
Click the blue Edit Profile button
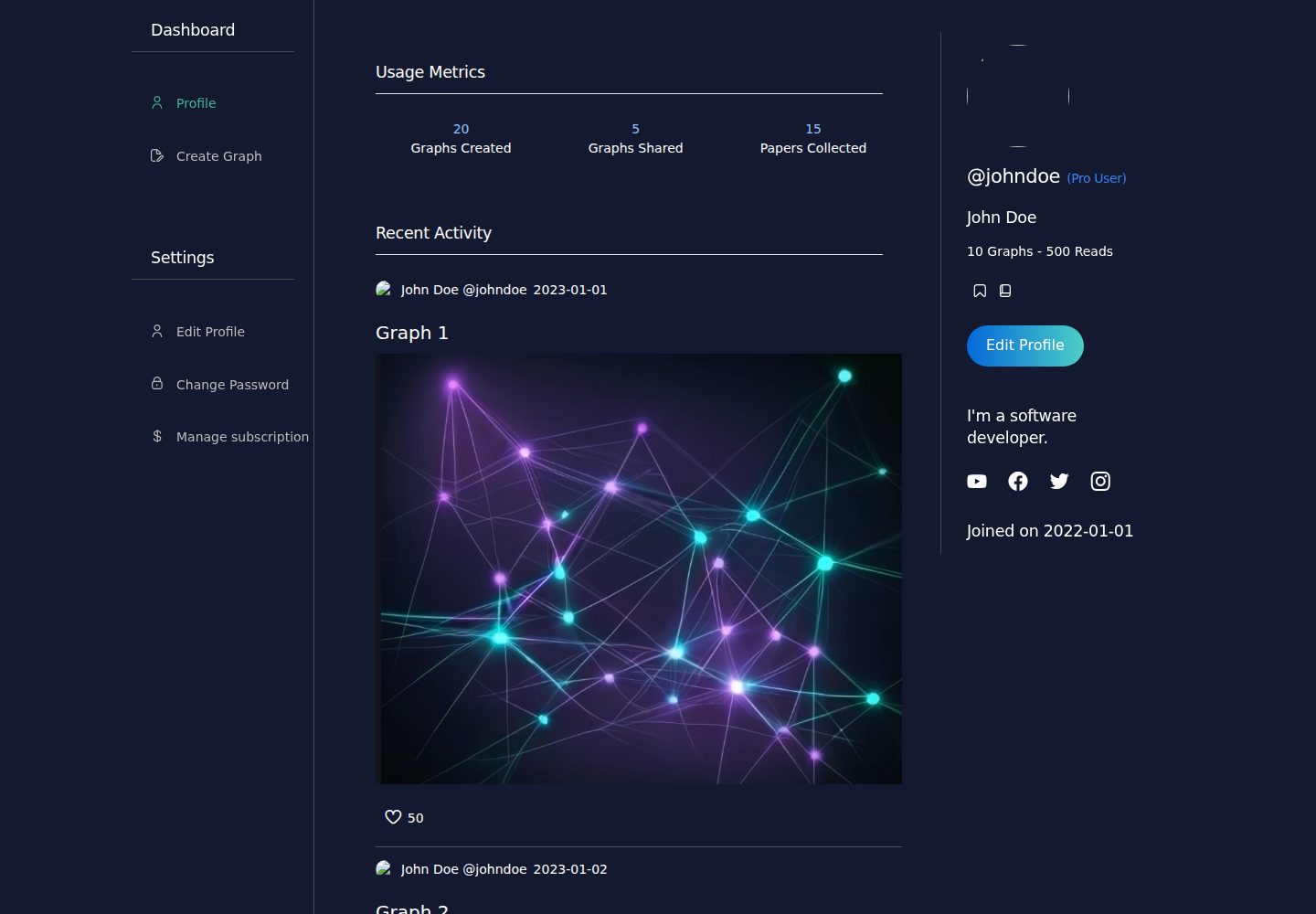pyautogui.click(x=1025, y=345)
